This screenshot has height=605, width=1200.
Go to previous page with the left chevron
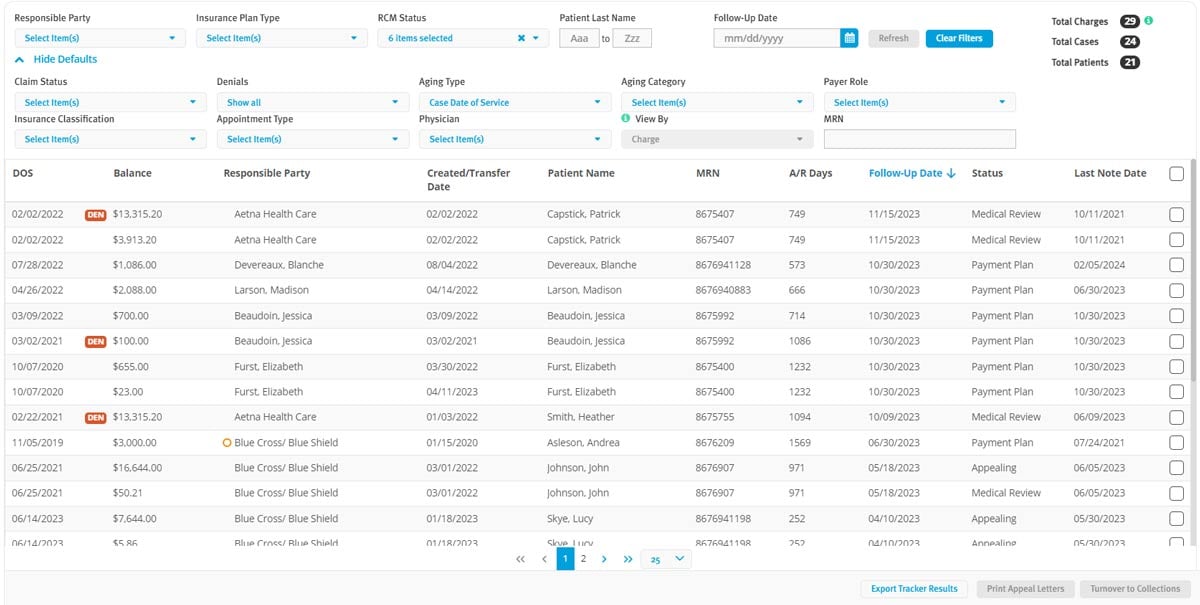pos(542,559)
